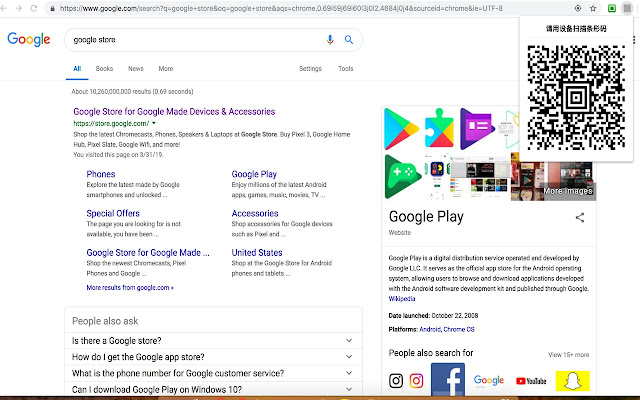Click the location target icon in address bar
Viewport: 640px width, 400px height.
pos(578,8)
